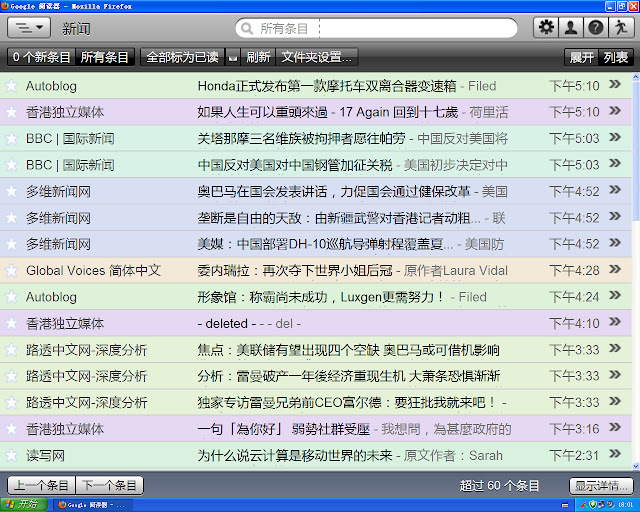Image resolution: width=640 pixels, height=512 pixels.
Task: Open original of 奥巴马在国会 item via arrow
Action: [x=615, y=190]
